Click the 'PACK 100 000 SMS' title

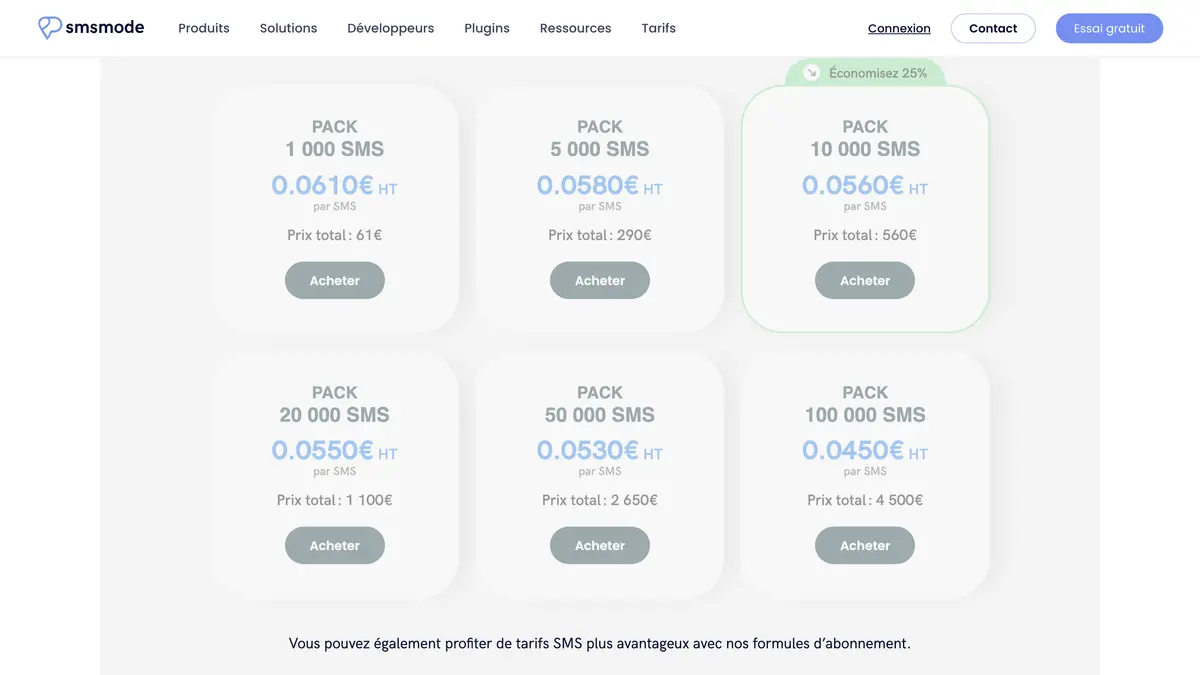coord(865,404)
